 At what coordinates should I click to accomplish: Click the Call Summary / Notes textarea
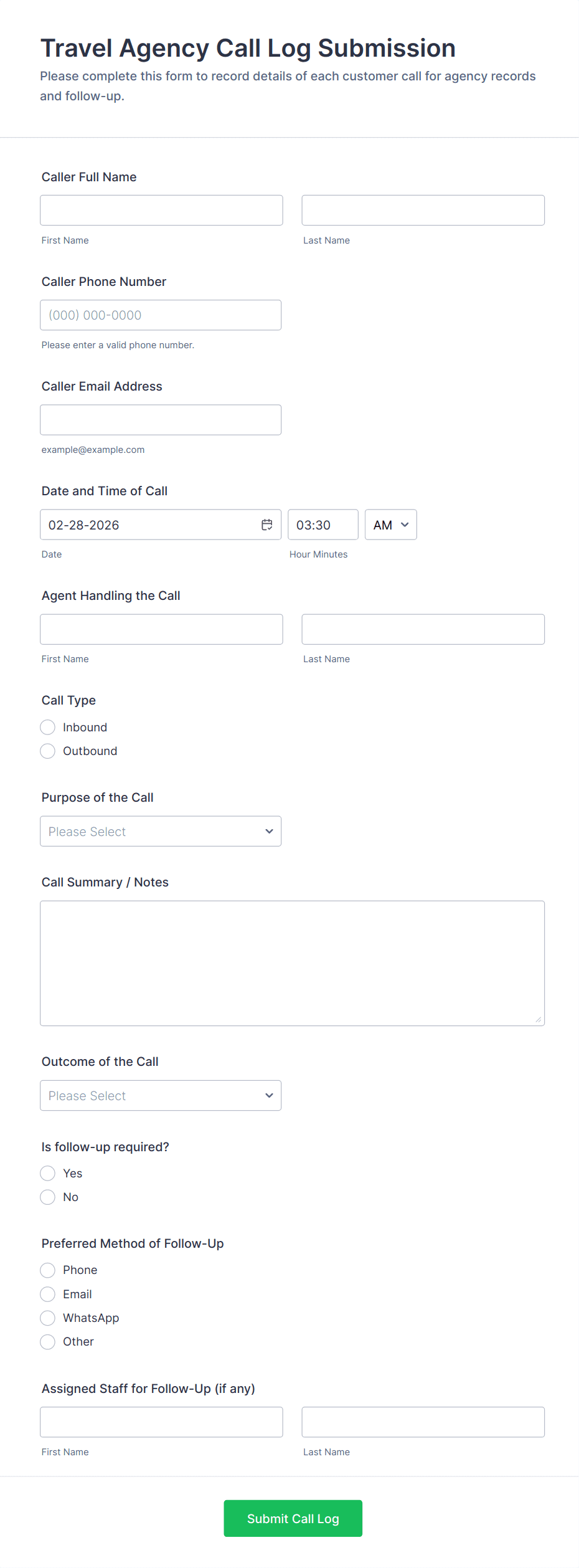point(292,962)
